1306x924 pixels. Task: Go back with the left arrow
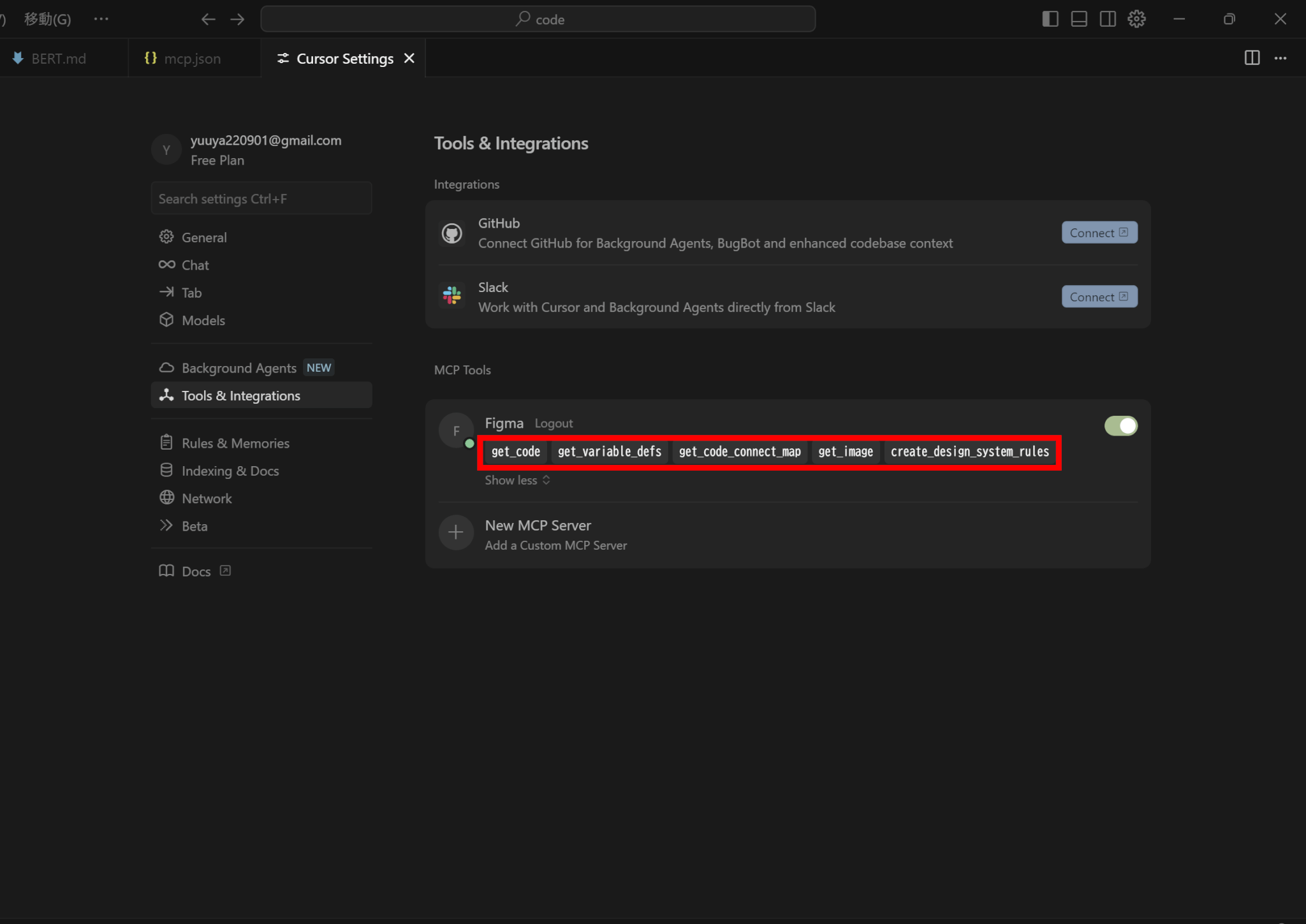208,19
